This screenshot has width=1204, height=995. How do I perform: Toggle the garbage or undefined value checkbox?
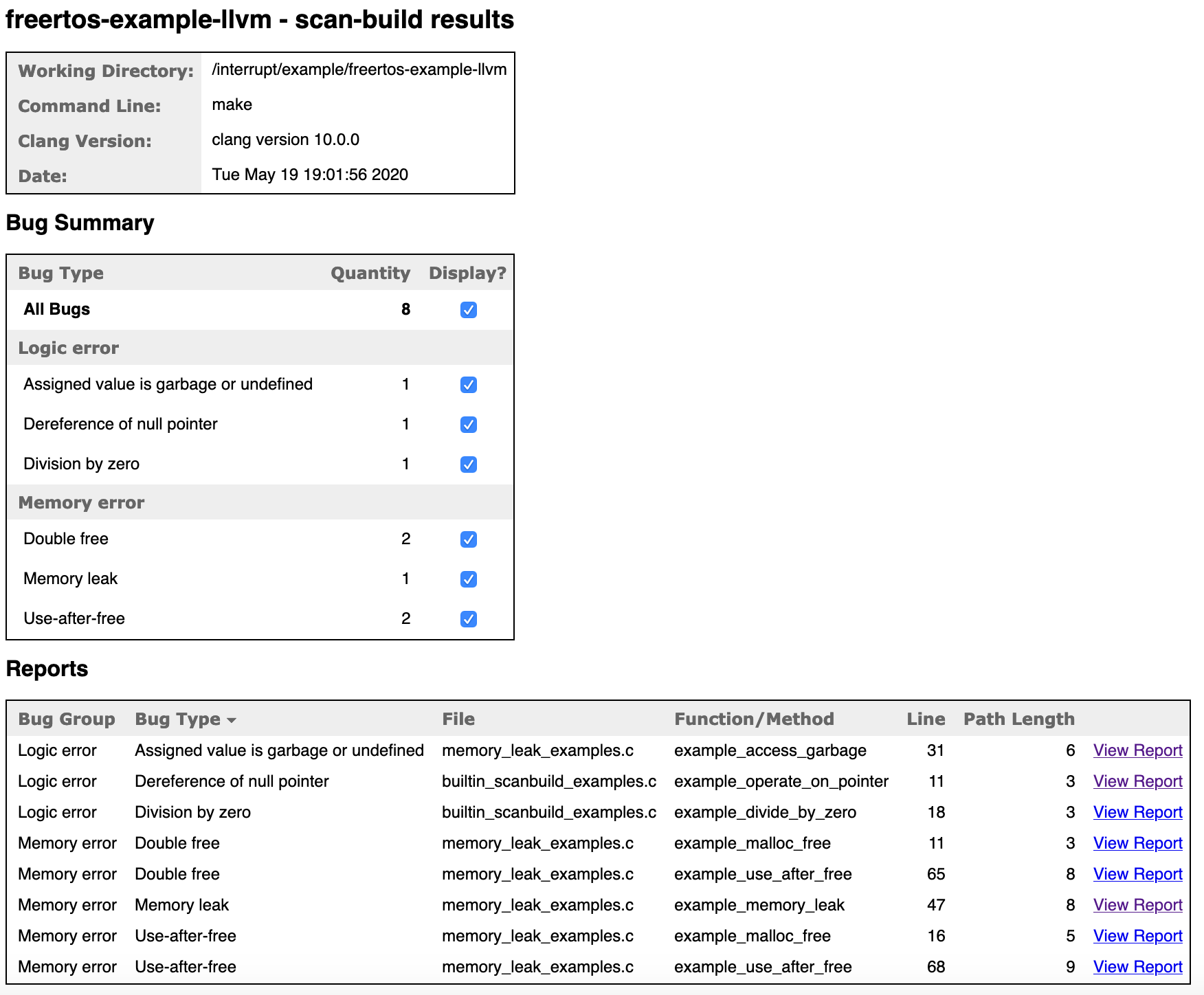click(468, 385)
